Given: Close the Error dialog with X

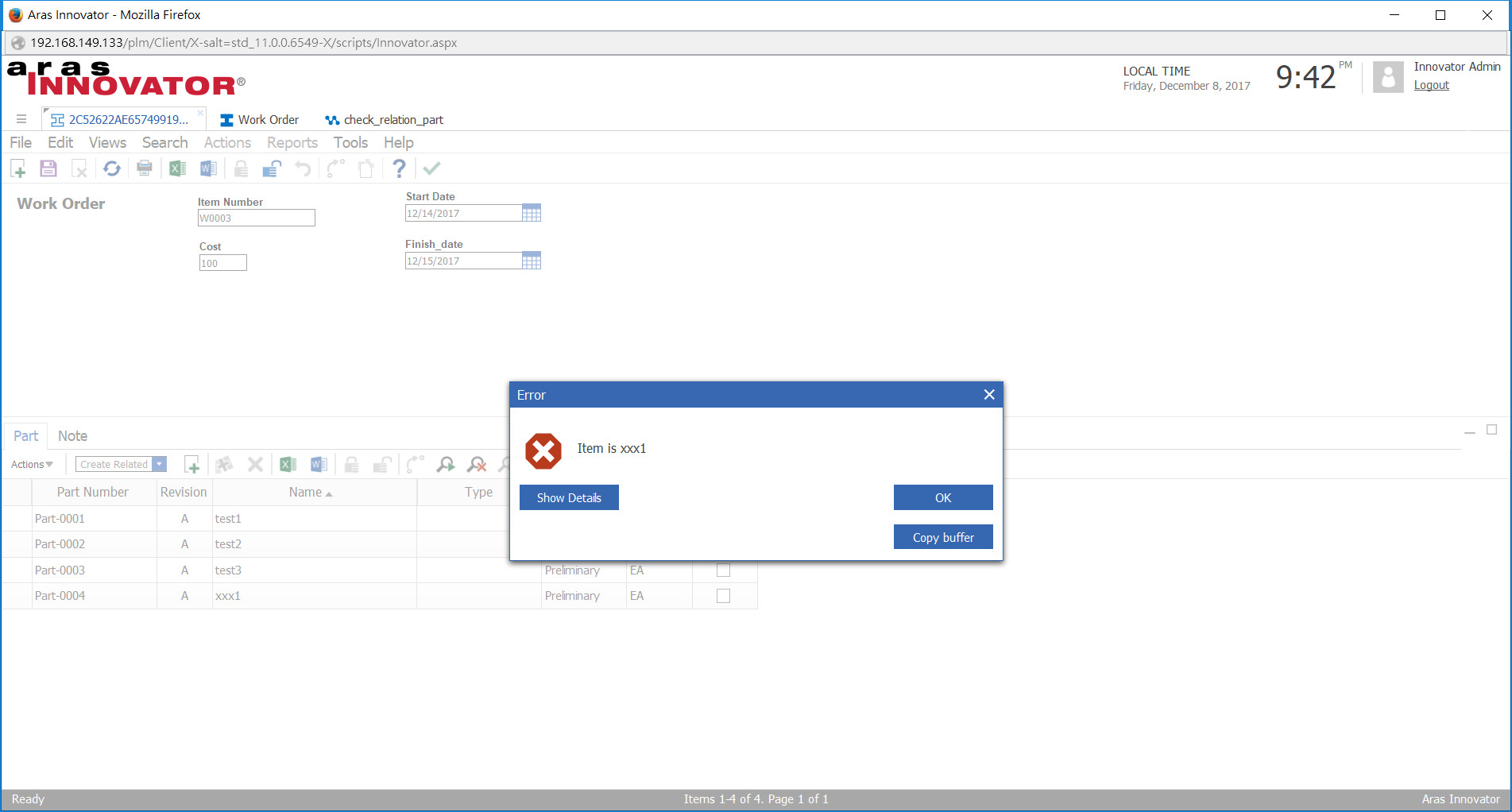Looking at the screenshot, I should pyautogui.click(x=989, y=395).
